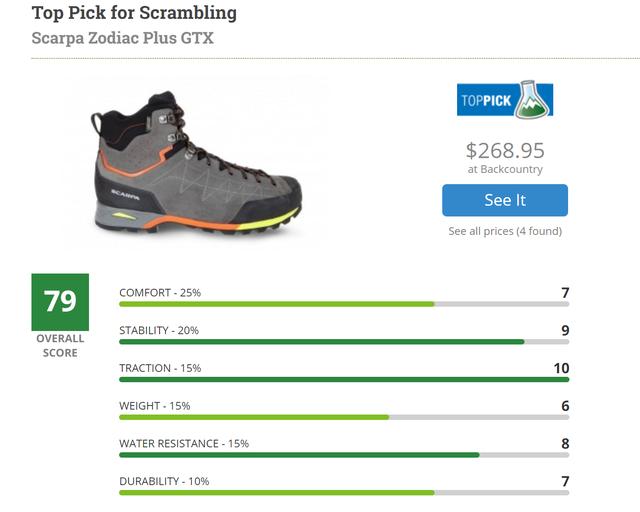Image resolution: width=640 pixels, height=512 pixels.
Task: Click the Stability score of 9
Action: (x=565, y=330)
